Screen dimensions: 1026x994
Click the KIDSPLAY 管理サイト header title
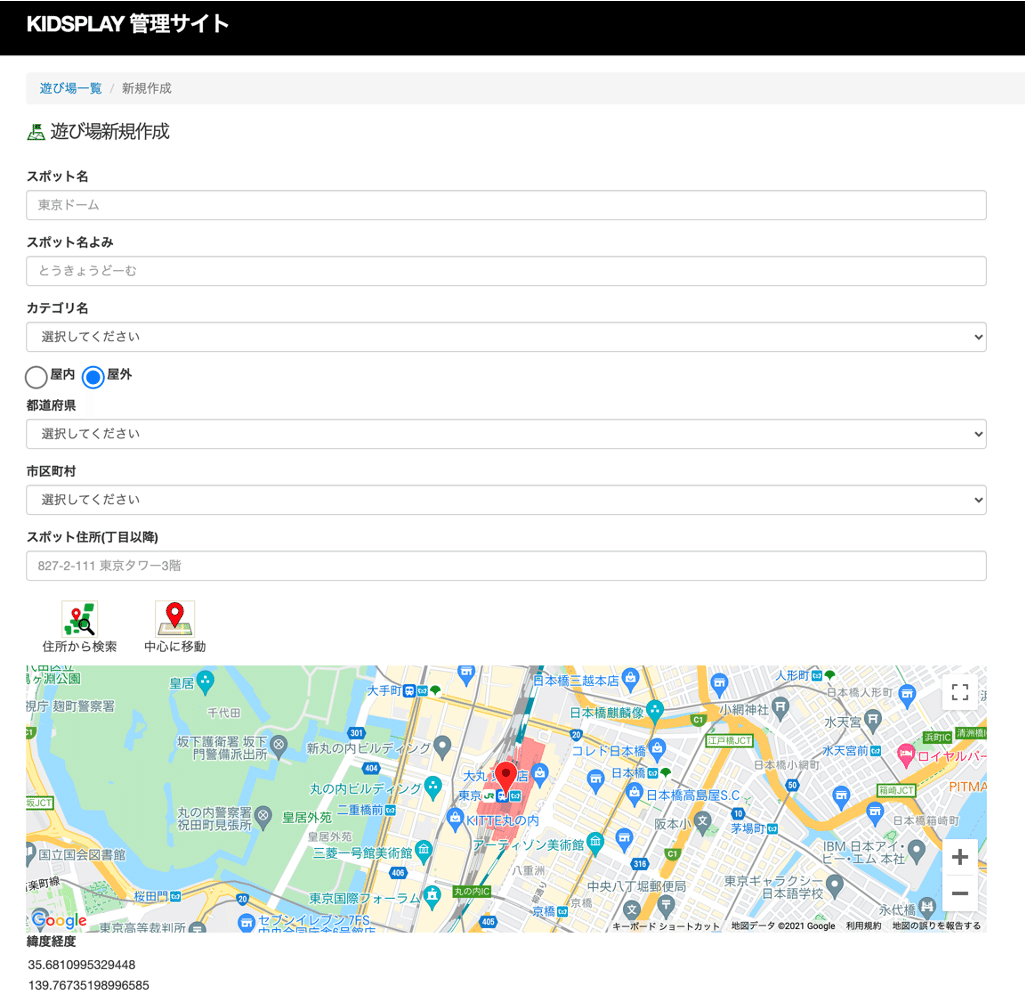point(128,24)
